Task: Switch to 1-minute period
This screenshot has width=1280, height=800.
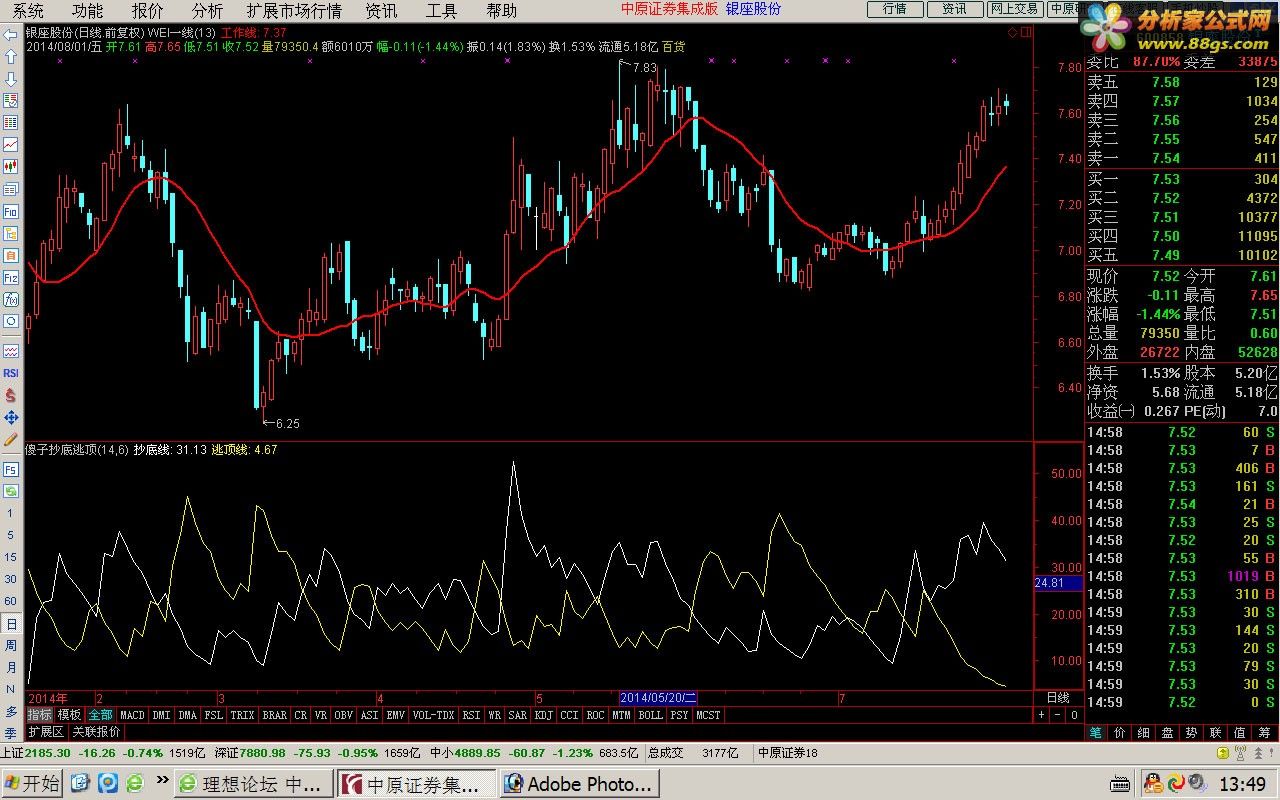Action: [11, 513]
